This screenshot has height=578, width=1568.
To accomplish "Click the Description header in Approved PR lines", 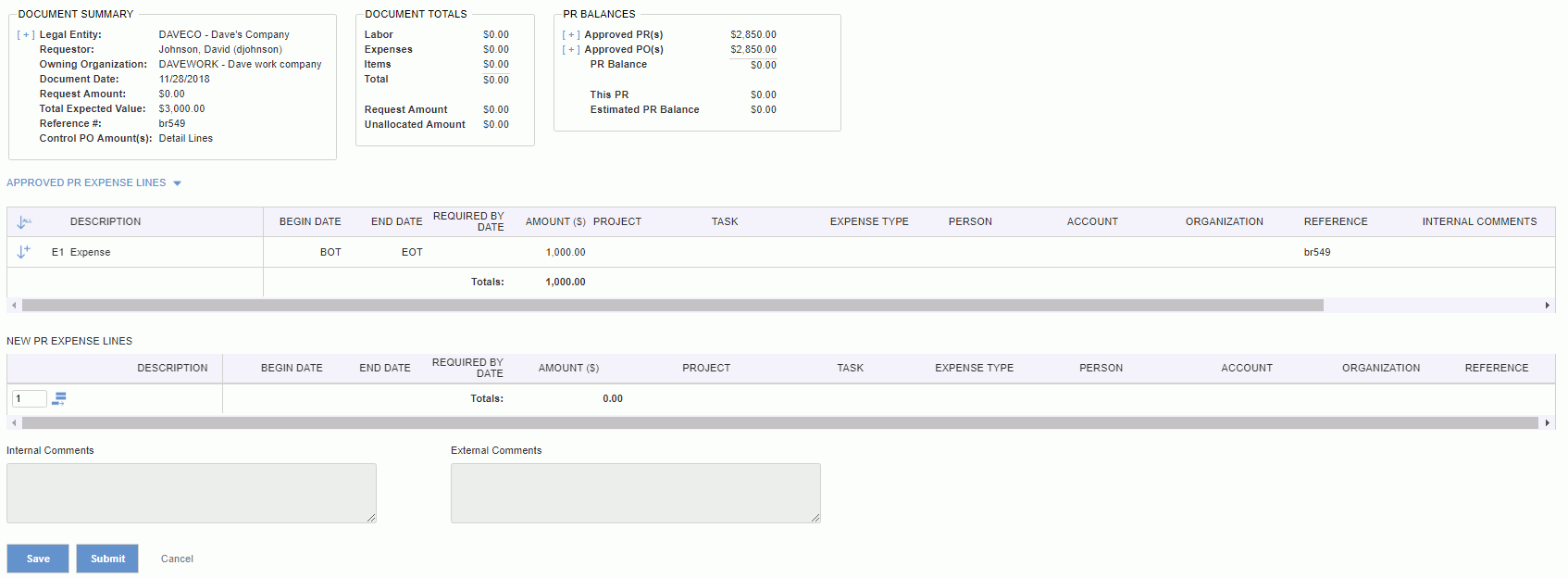I will (x=106, y=221).
